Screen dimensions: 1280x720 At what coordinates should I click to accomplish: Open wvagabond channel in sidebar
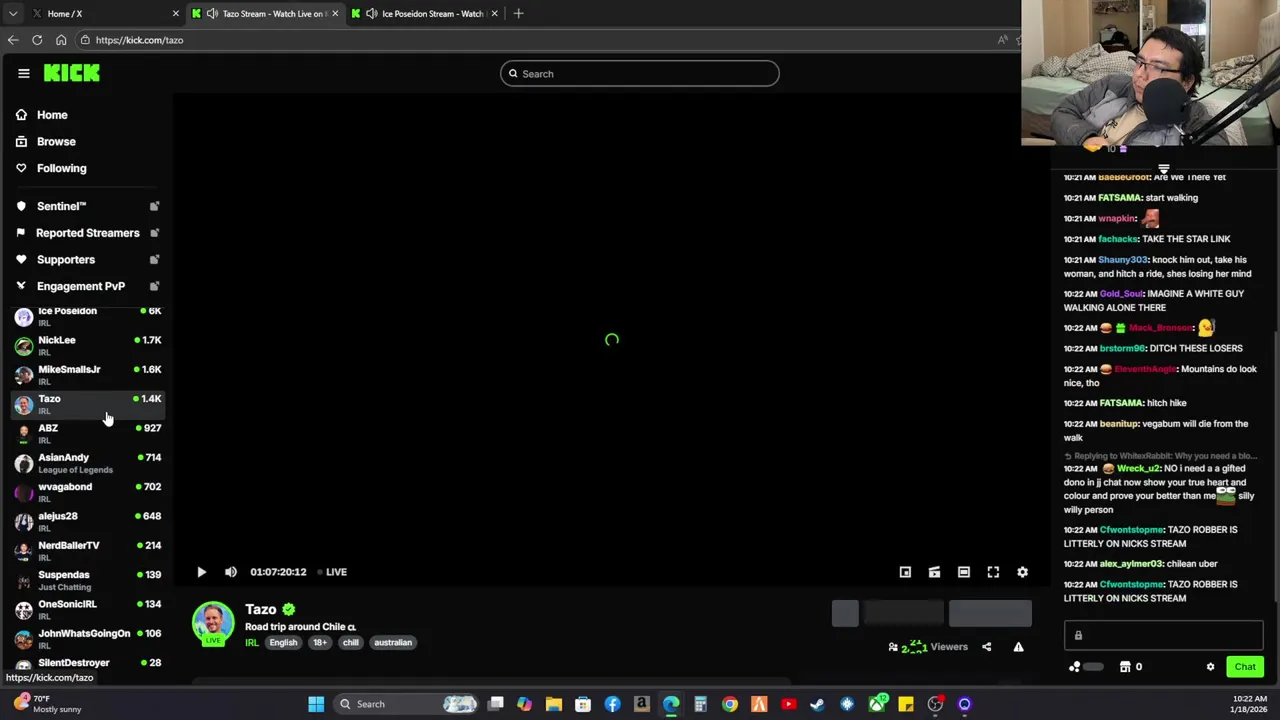click(x=88, y=492)
